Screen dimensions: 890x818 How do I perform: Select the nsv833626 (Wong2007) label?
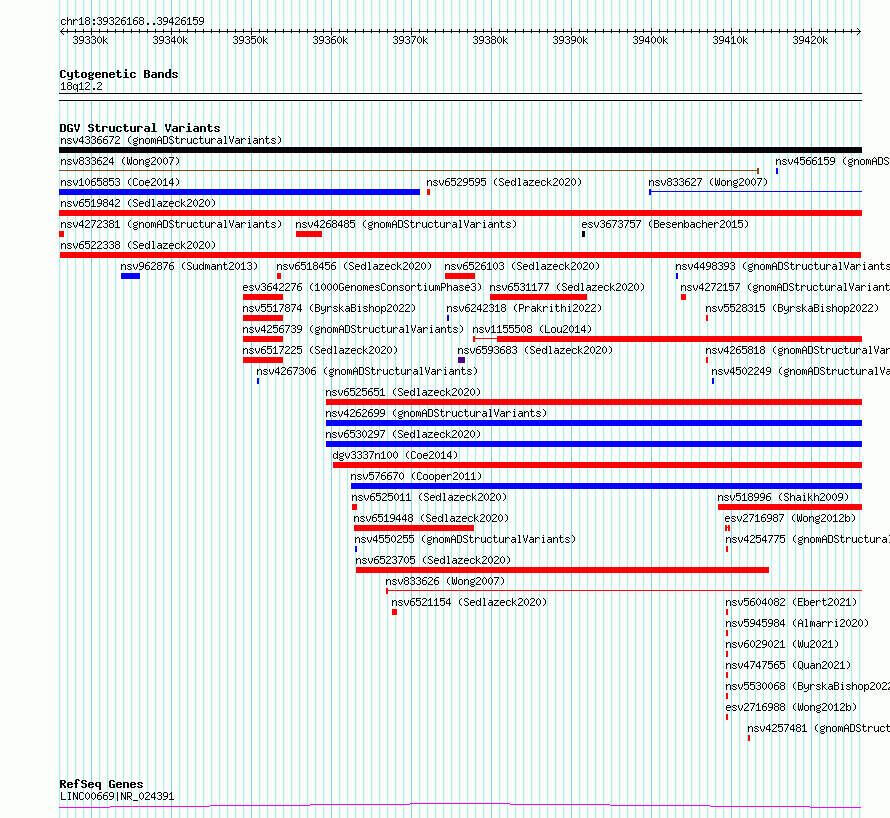(445, 581)
